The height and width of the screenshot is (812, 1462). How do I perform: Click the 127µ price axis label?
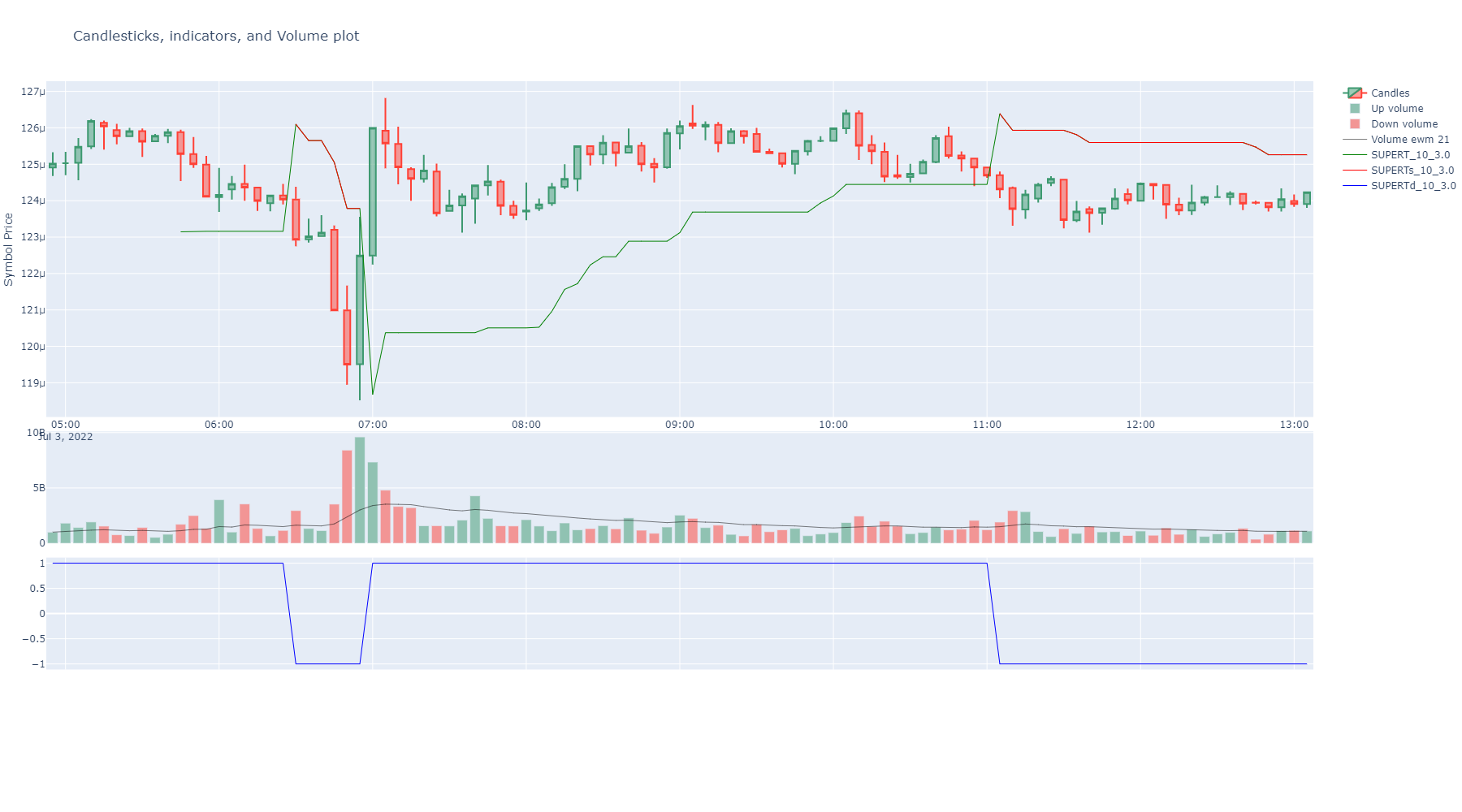32,92
